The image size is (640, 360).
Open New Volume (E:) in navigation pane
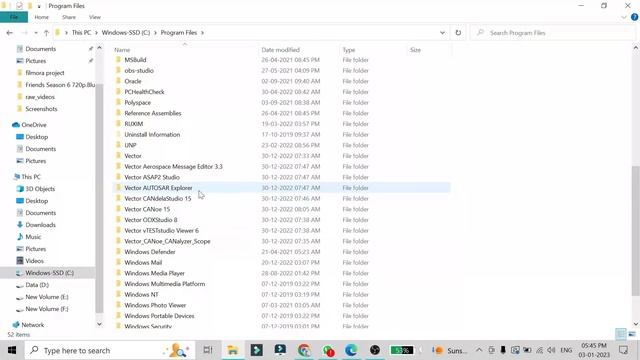[x=47, y=297]
